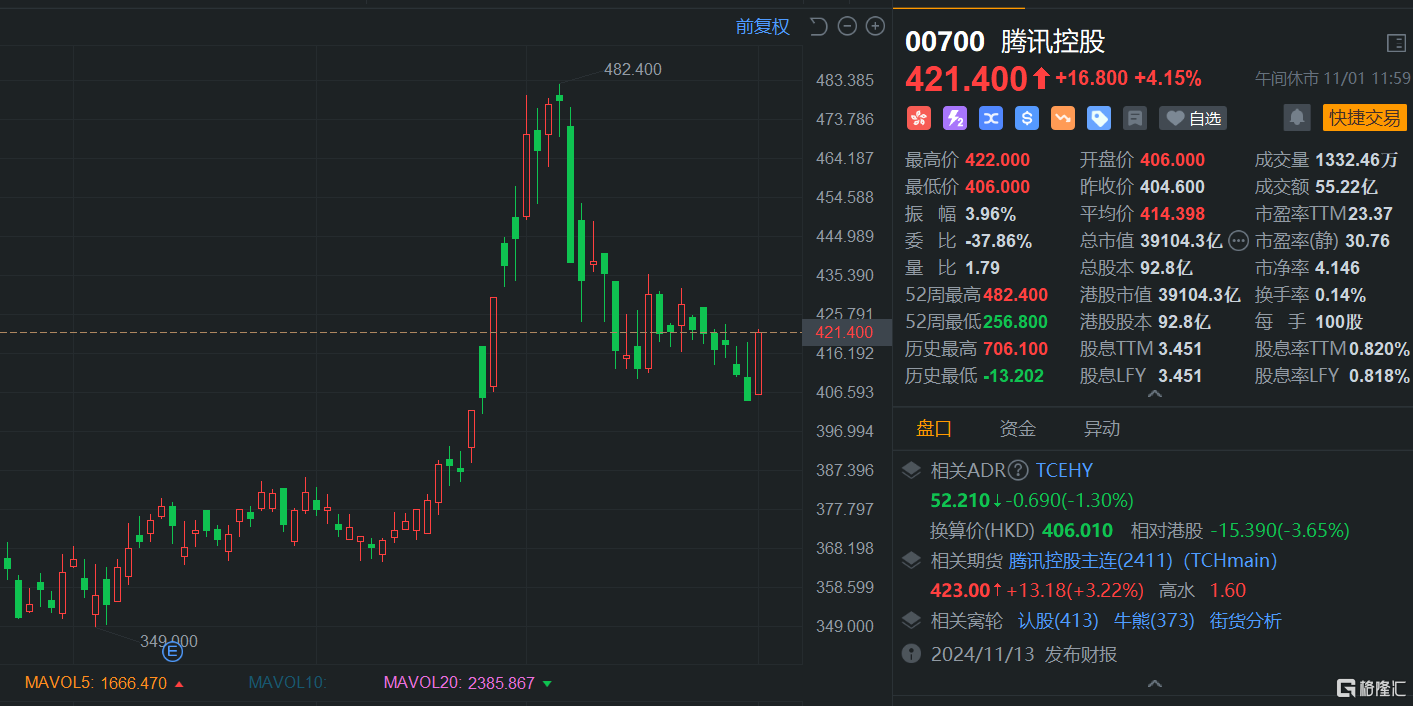Toggle 自选 favorite heart button
This screenshot has width=1413, height=706.
tap(1193, 118)
